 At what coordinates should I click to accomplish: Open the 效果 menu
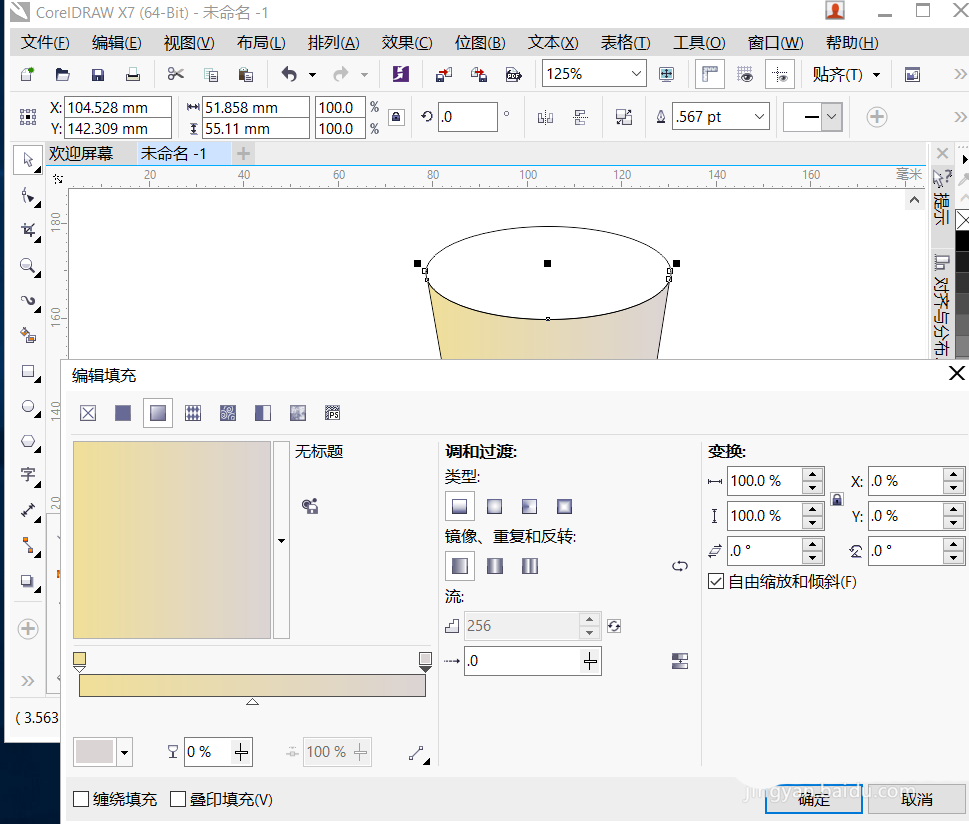[x=406, y=43]
